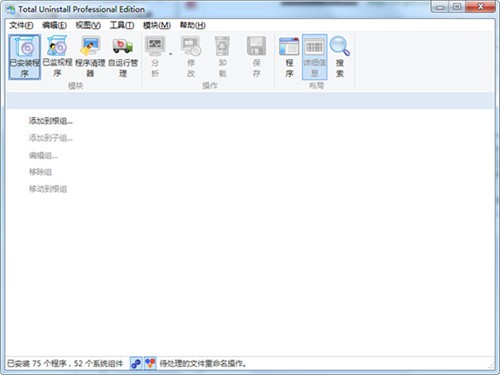Toggle the 详细信息 layout panel
This screenshot has width=500, height=375.
pos(315,57)
